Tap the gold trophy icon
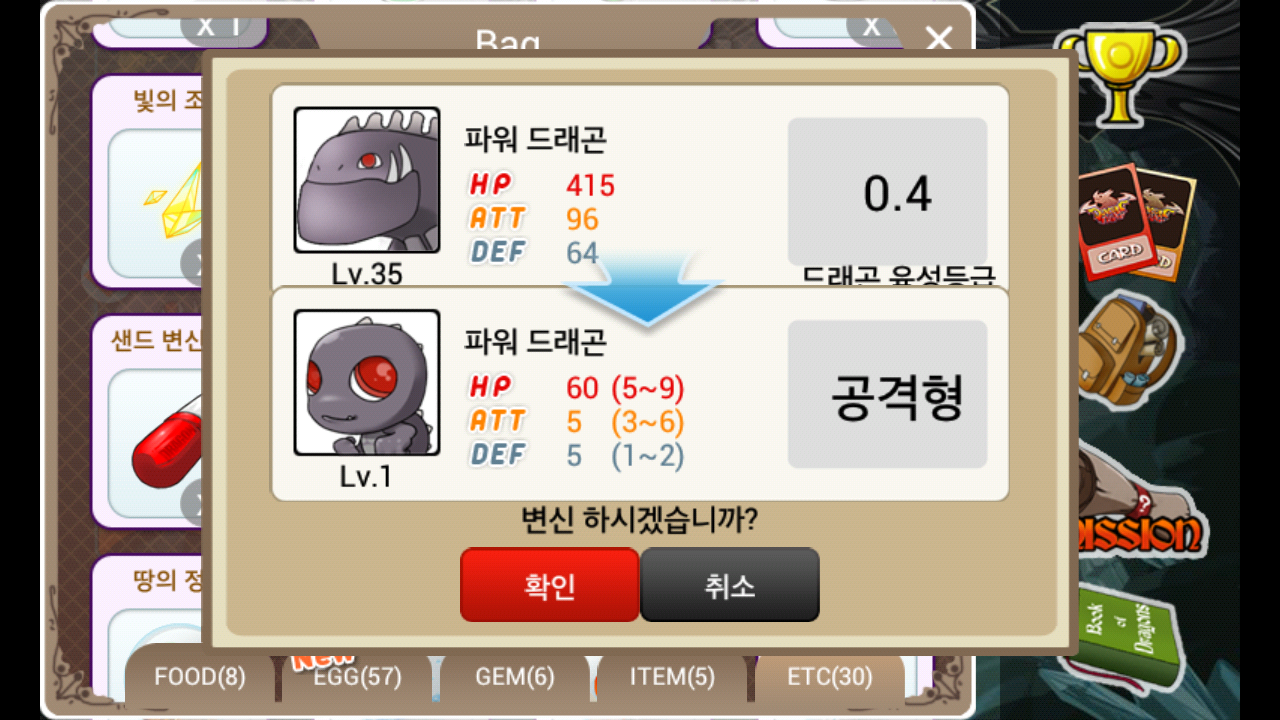The width and height of the screenshot is (1280, 720). (1121, 75)
